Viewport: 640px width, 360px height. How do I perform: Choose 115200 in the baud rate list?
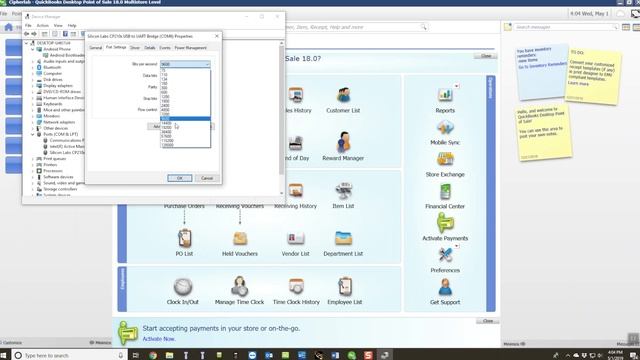click(185, 140)
